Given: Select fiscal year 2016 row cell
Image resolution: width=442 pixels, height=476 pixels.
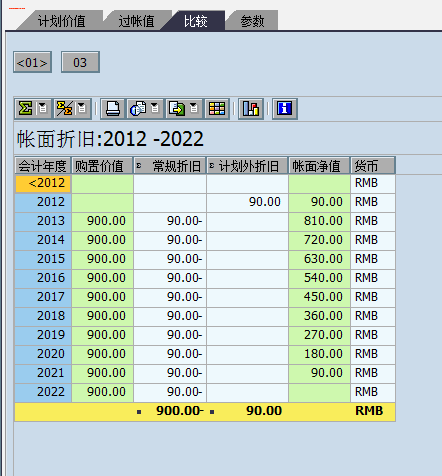Looking at the screenshot, I should pos(43,278).
